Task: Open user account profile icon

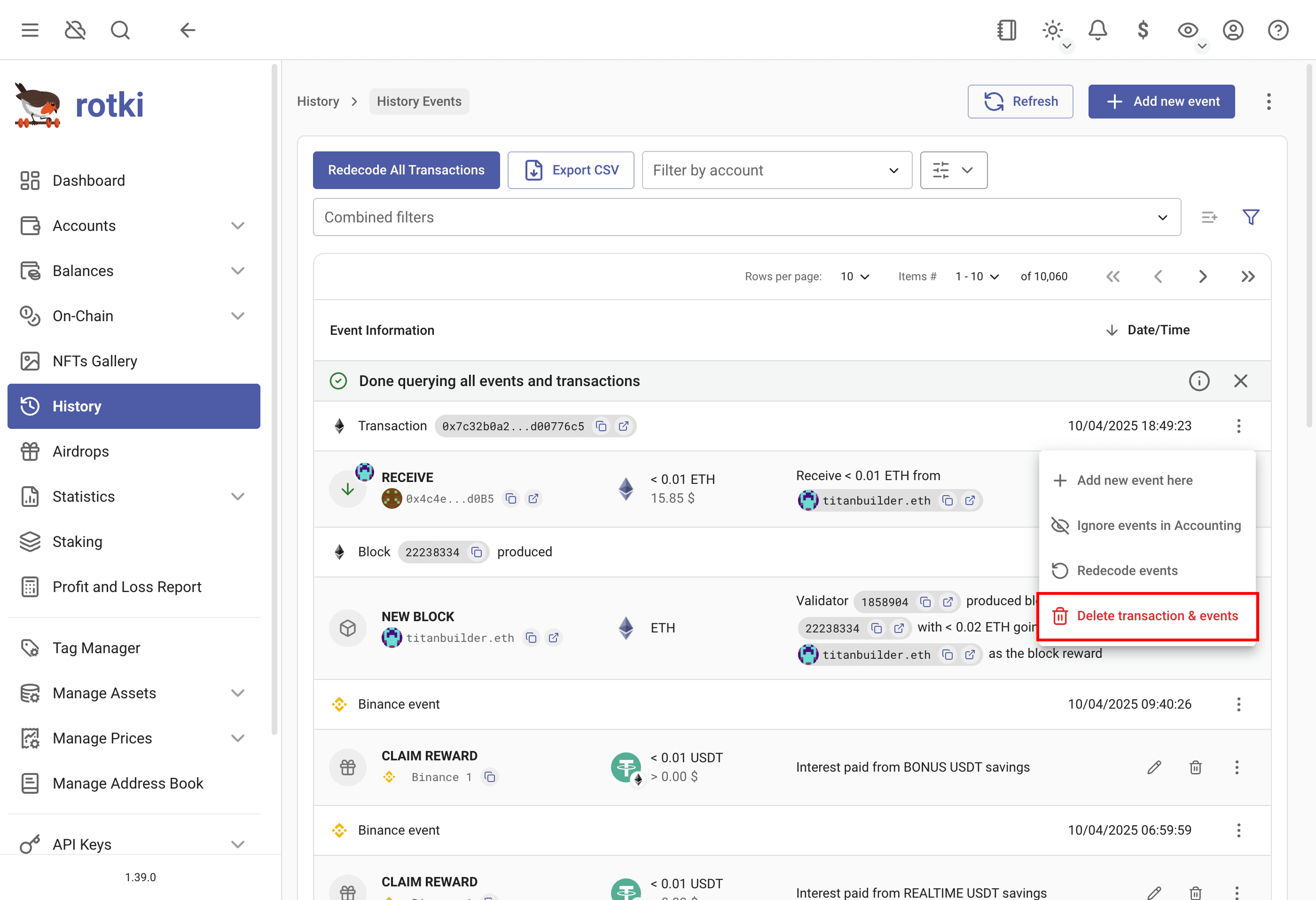Action: point(1233,30)
